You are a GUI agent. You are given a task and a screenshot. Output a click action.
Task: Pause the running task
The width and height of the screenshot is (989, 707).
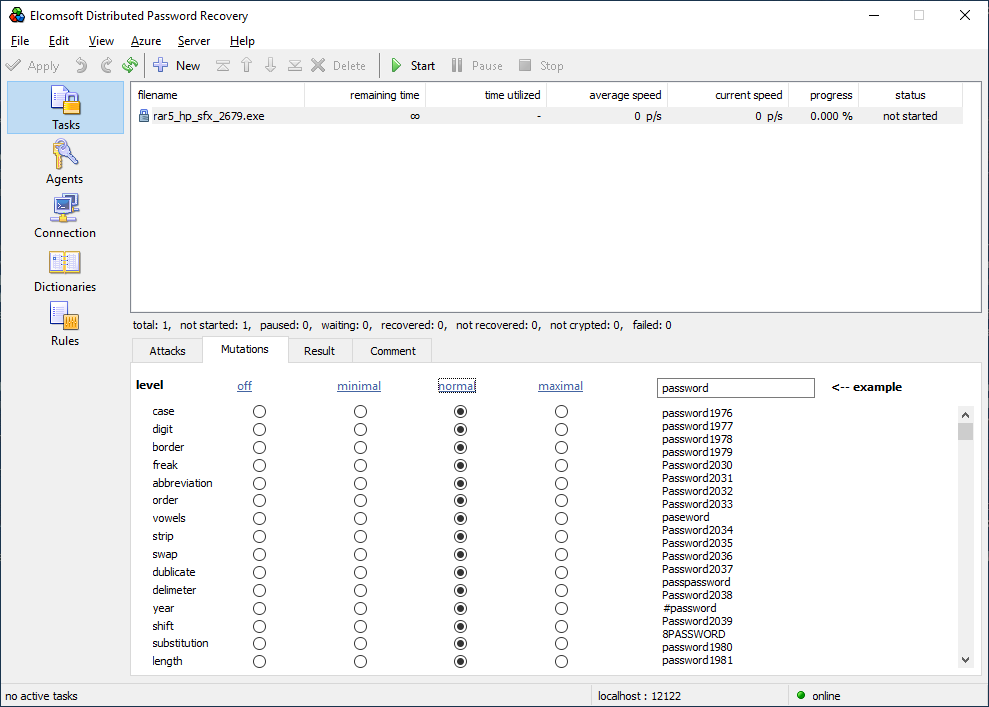click(477, 66)
